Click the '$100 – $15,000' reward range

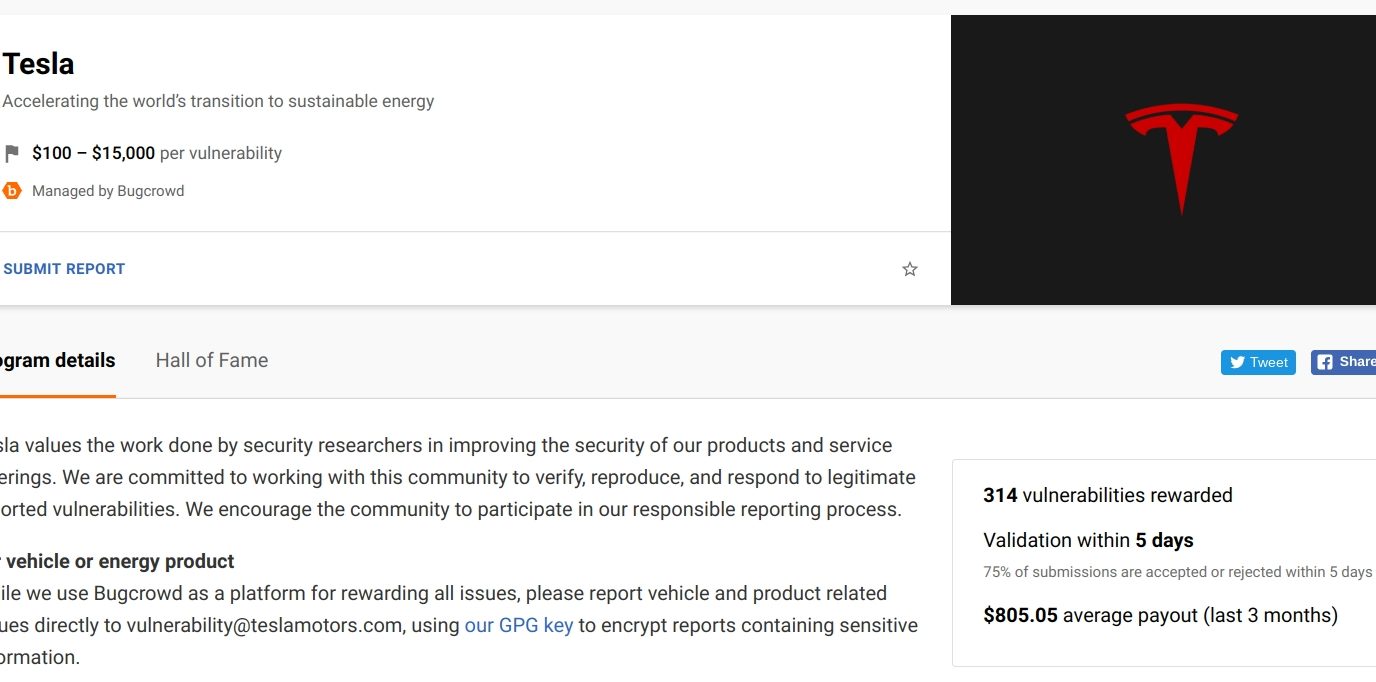(x=93, y=154)
